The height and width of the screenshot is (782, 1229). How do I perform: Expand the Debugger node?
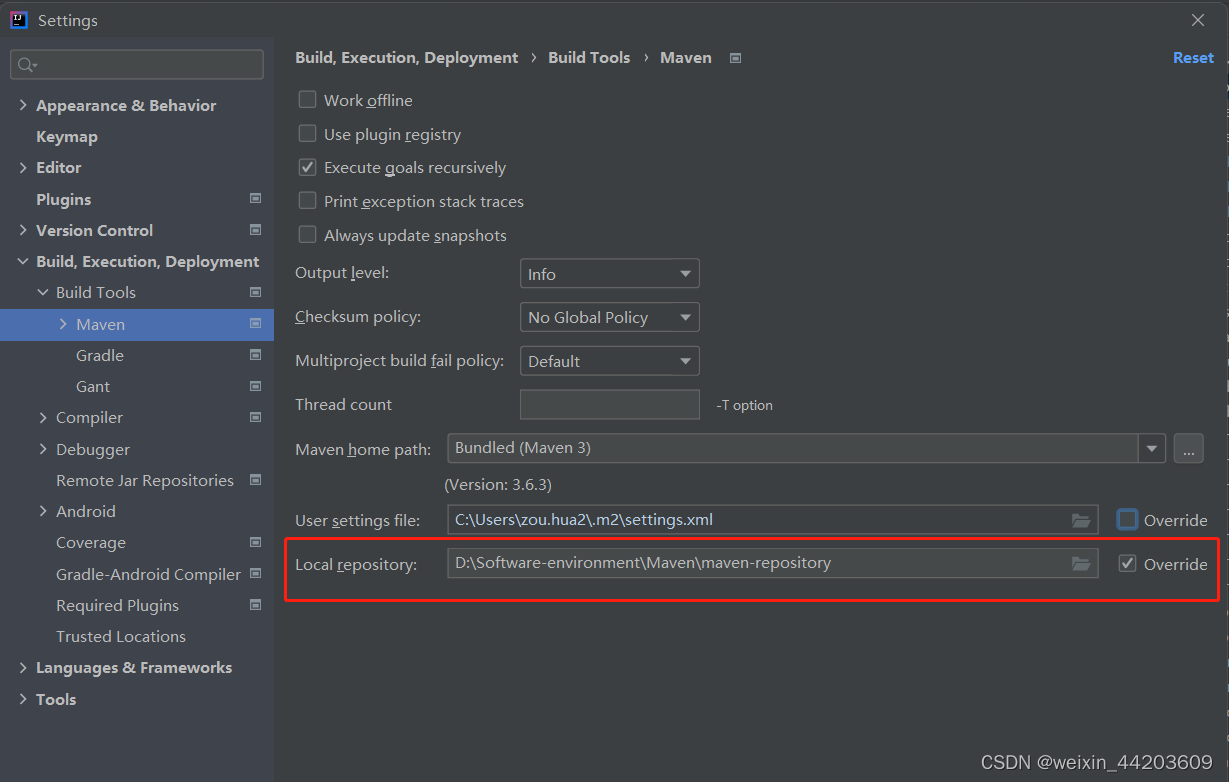[43, 449]
